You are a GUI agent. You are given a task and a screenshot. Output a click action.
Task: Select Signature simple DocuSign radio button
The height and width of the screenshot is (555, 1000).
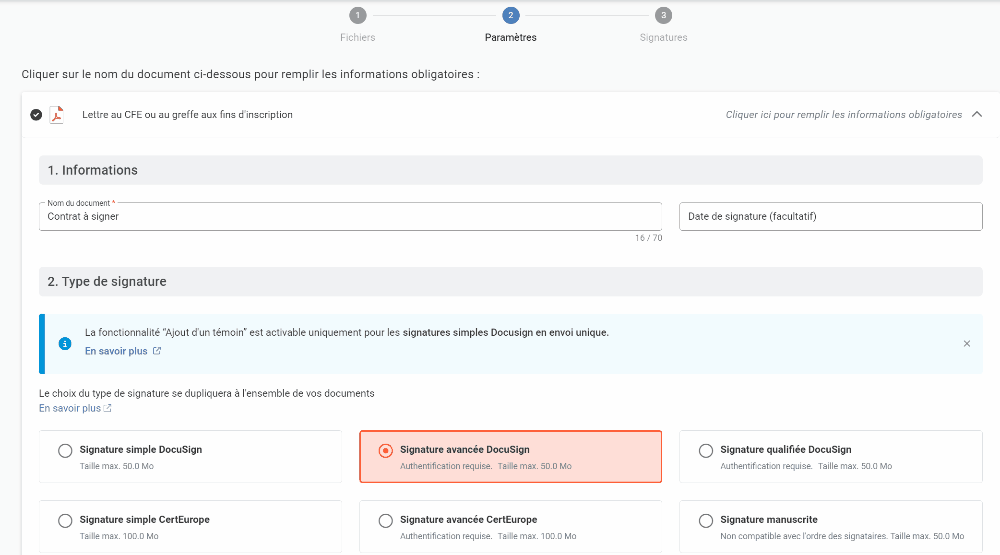(66, 451)
